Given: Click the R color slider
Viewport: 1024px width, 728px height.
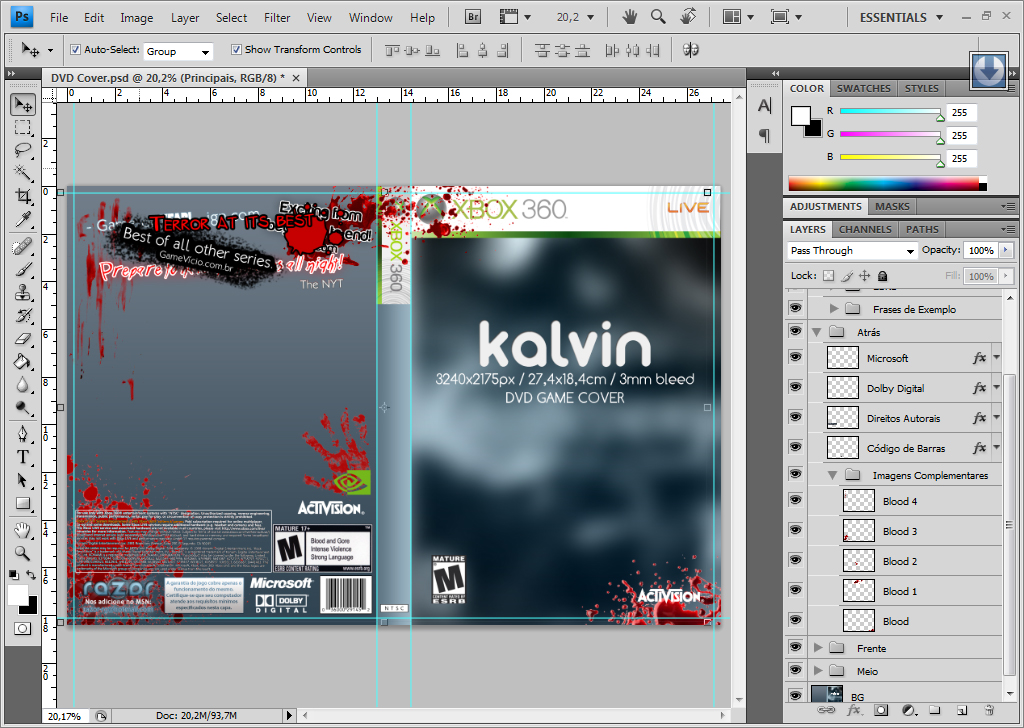Looking at the screenshot, I should tap(892, 111).
